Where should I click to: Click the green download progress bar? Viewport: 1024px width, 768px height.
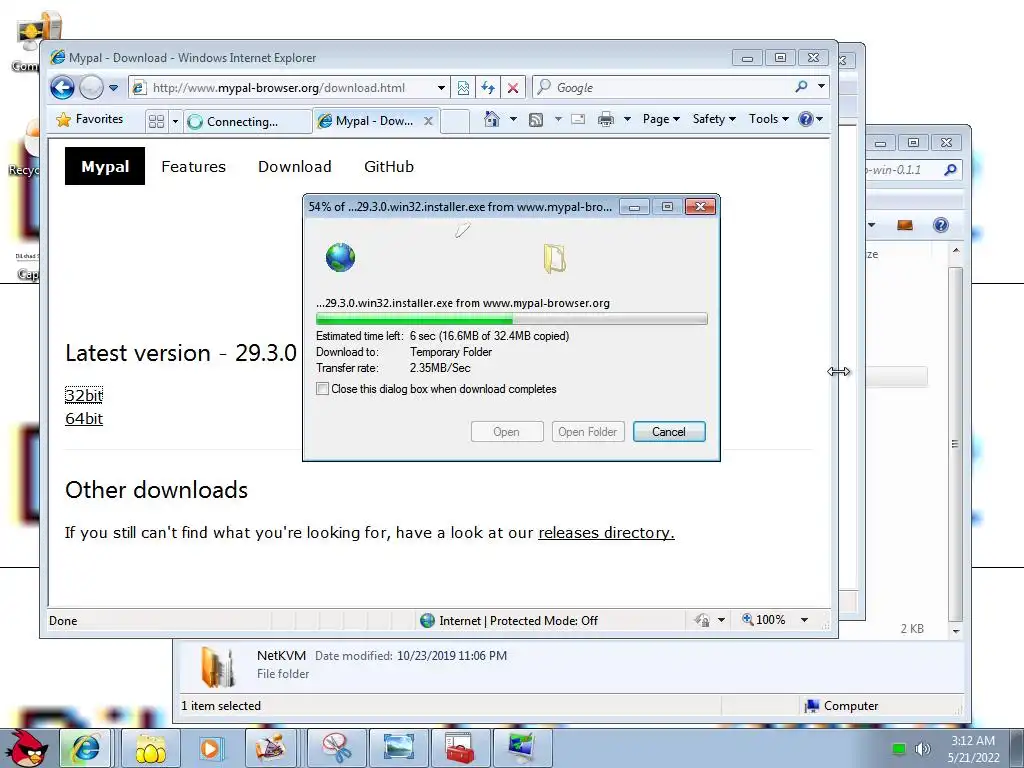click(511, 319)
